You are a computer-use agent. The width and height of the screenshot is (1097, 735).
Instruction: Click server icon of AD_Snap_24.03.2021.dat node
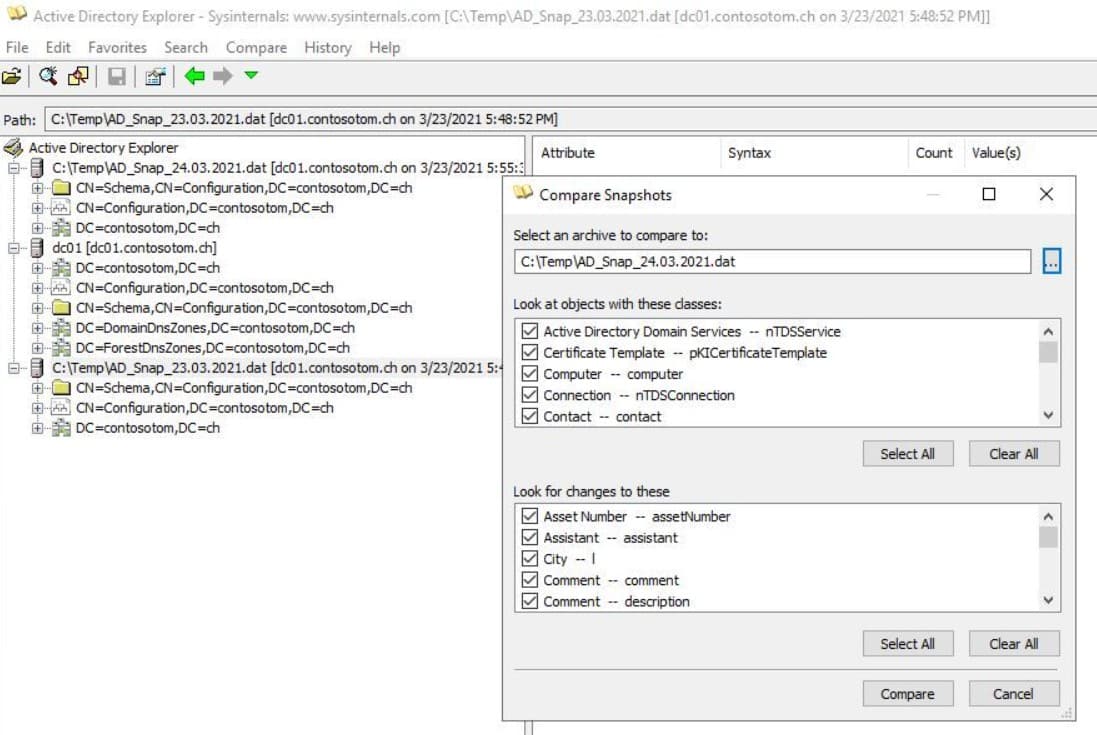pos(37,168)
